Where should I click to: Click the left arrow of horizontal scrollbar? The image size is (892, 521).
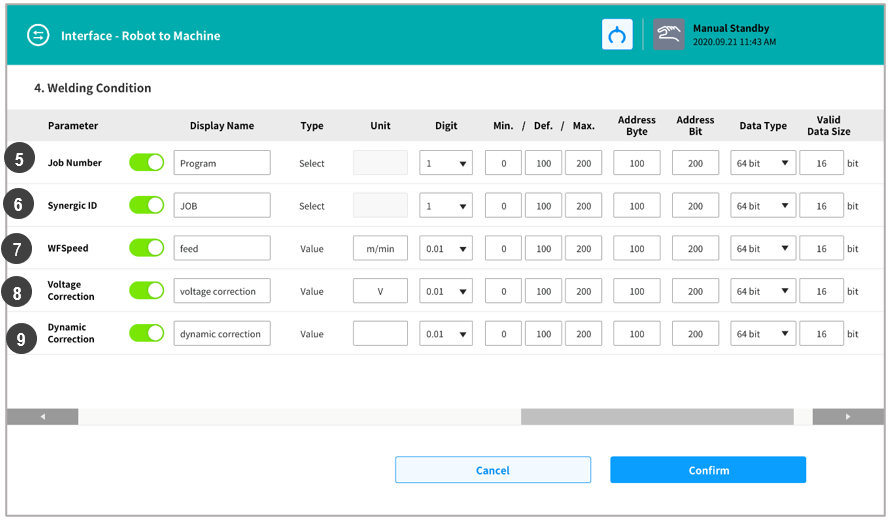(x=43, y=417)
